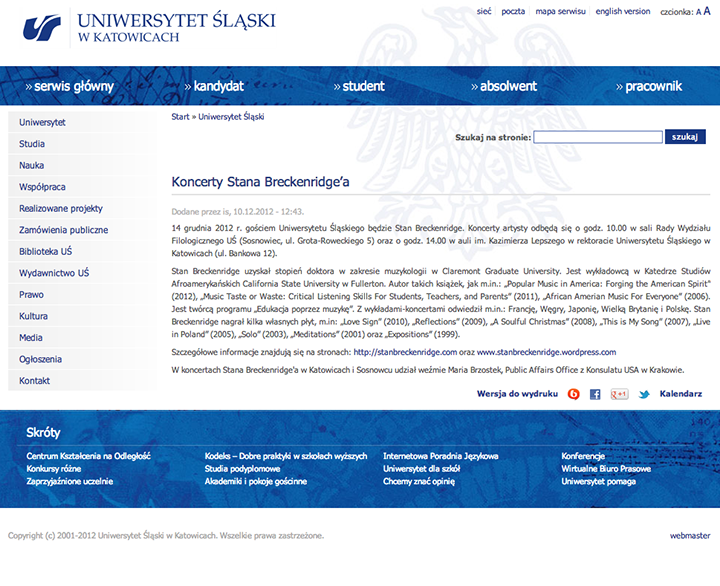Share the article on Twitter
Image resolution: width=720 pixels, height=586 pixels.
coord(644,394)
